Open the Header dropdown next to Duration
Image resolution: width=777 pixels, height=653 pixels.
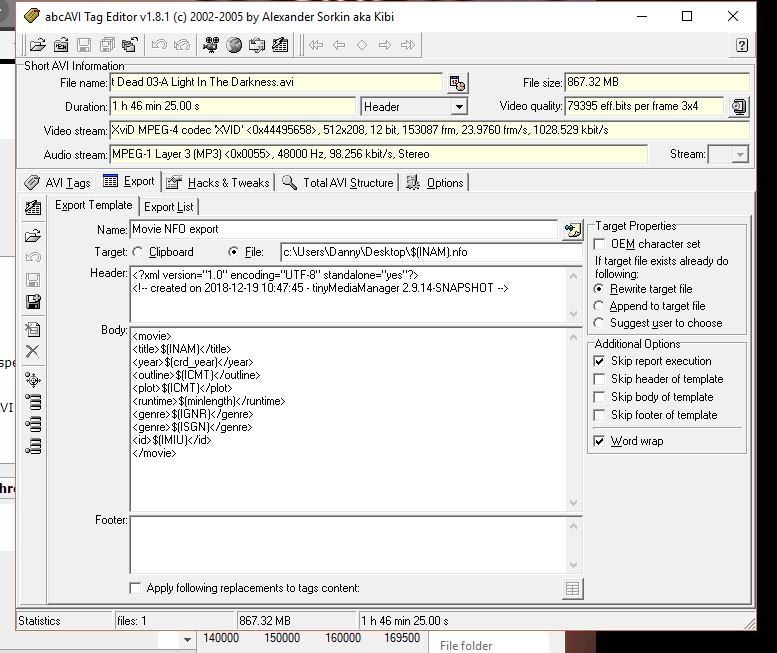(x=459, y=107)
